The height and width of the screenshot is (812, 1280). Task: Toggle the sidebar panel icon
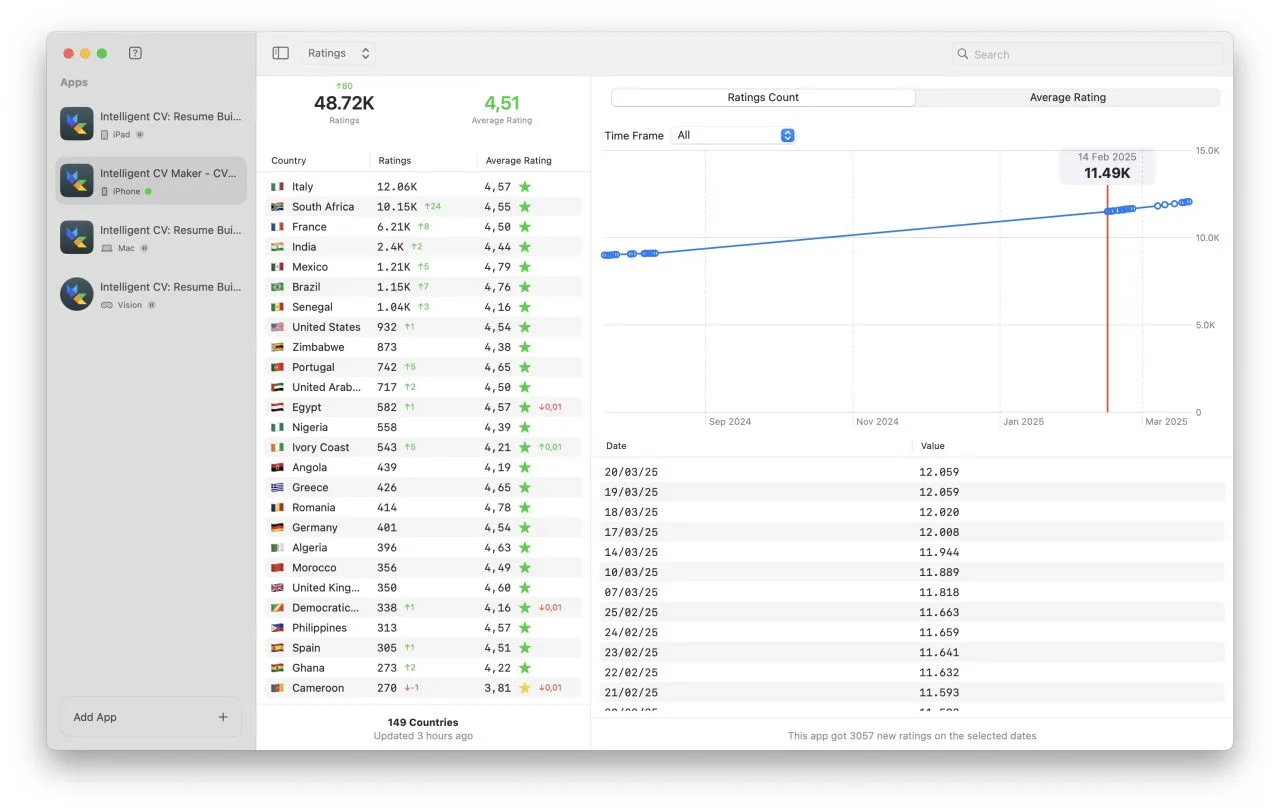point(281,53)
